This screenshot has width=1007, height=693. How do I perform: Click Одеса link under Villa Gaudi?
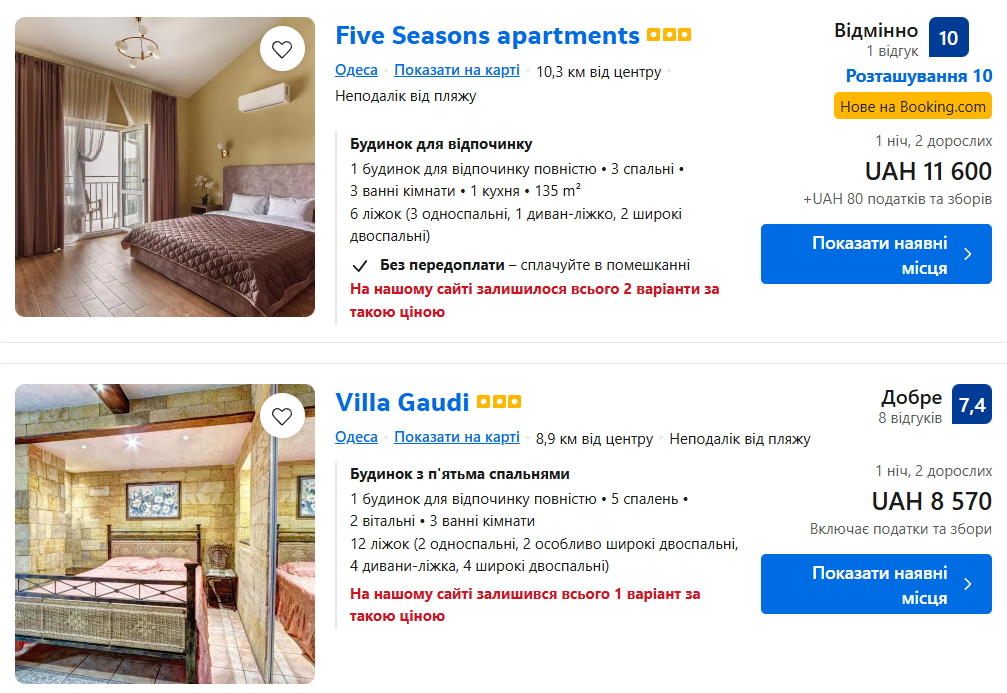(x=356, y=437)
